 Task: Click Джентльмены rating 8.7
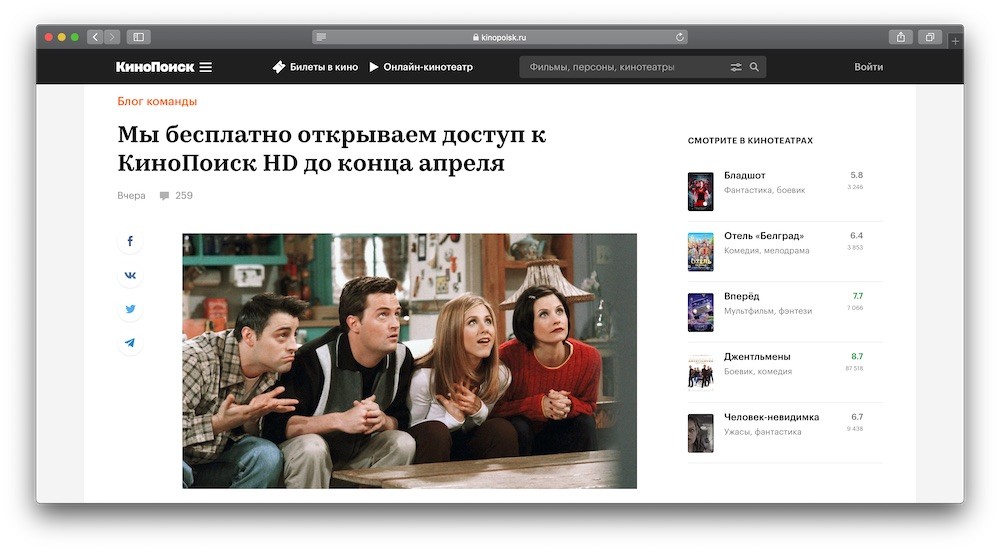click(857, 356)
